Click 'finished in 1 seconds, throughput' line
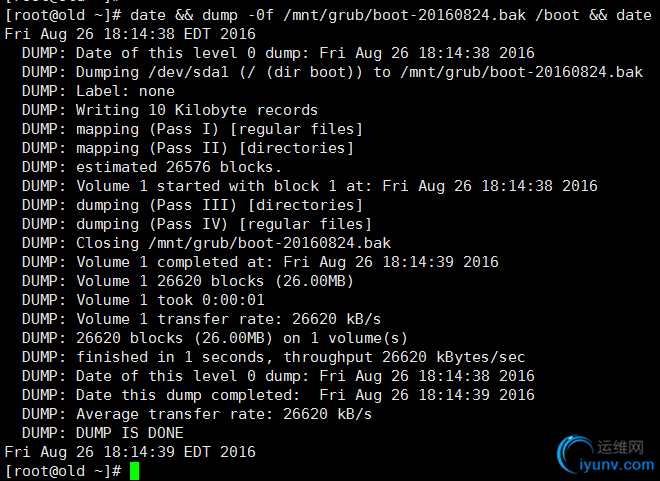 pos(274,357)
